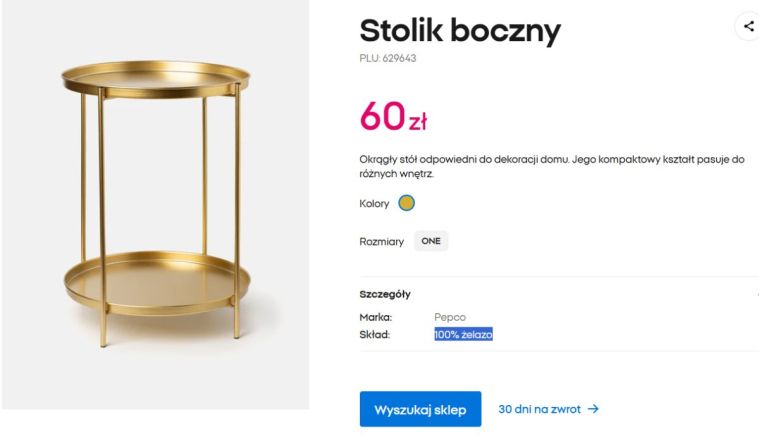Click the Marka label
The width and height of the screenshot is (759, 443).
375,317
